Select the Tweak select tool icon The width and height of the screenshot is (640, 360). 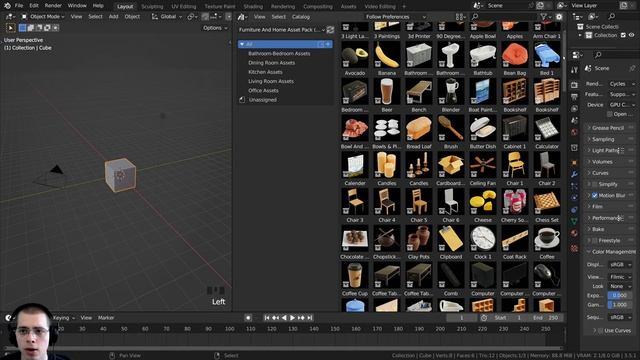pos(11,28)
